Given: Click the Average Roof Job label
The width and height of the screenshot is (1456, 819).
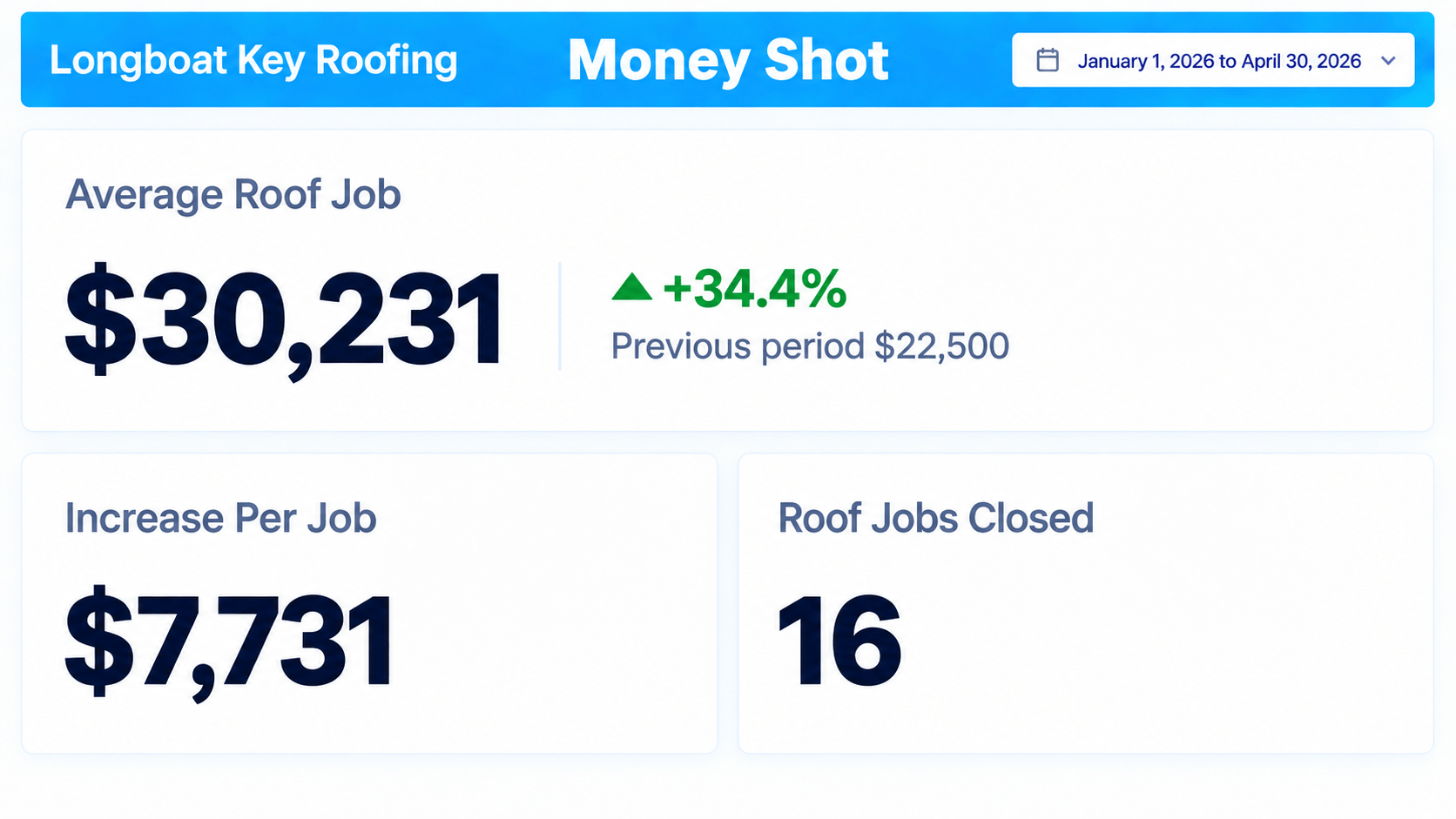Looking at the screenshot, I should point(233,194).
